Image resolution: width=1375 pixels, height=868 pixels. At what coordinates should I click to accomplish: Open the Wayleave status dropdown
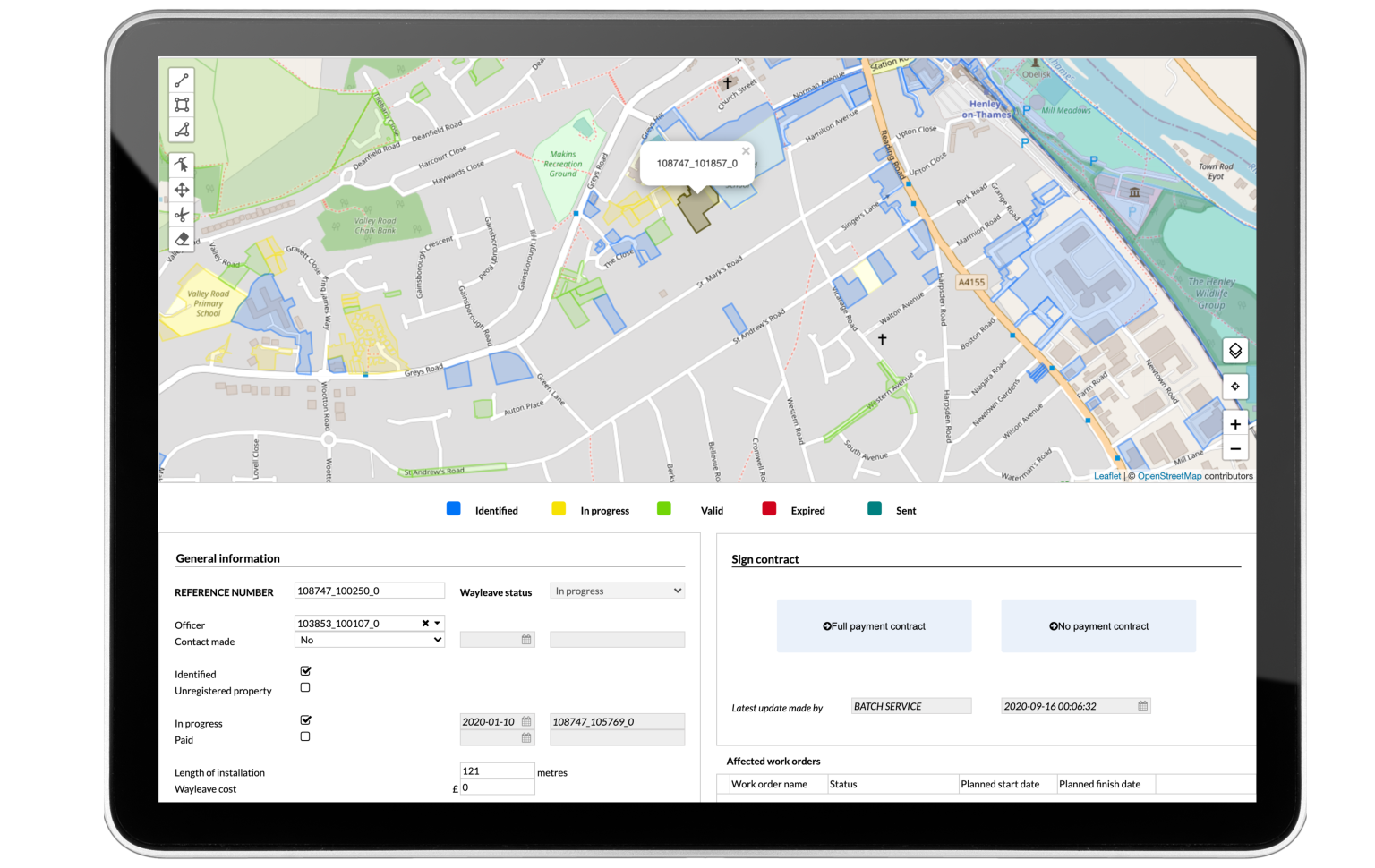(617, 591)
